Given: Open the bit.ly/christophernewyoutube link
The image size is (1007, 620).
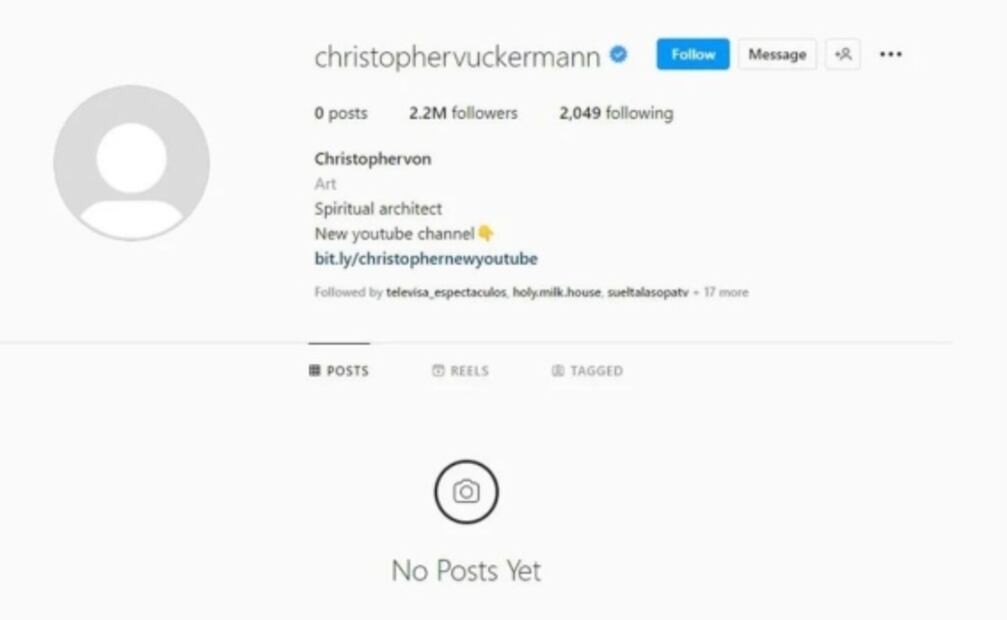Looking at the screenshot, I should [426, 259].
